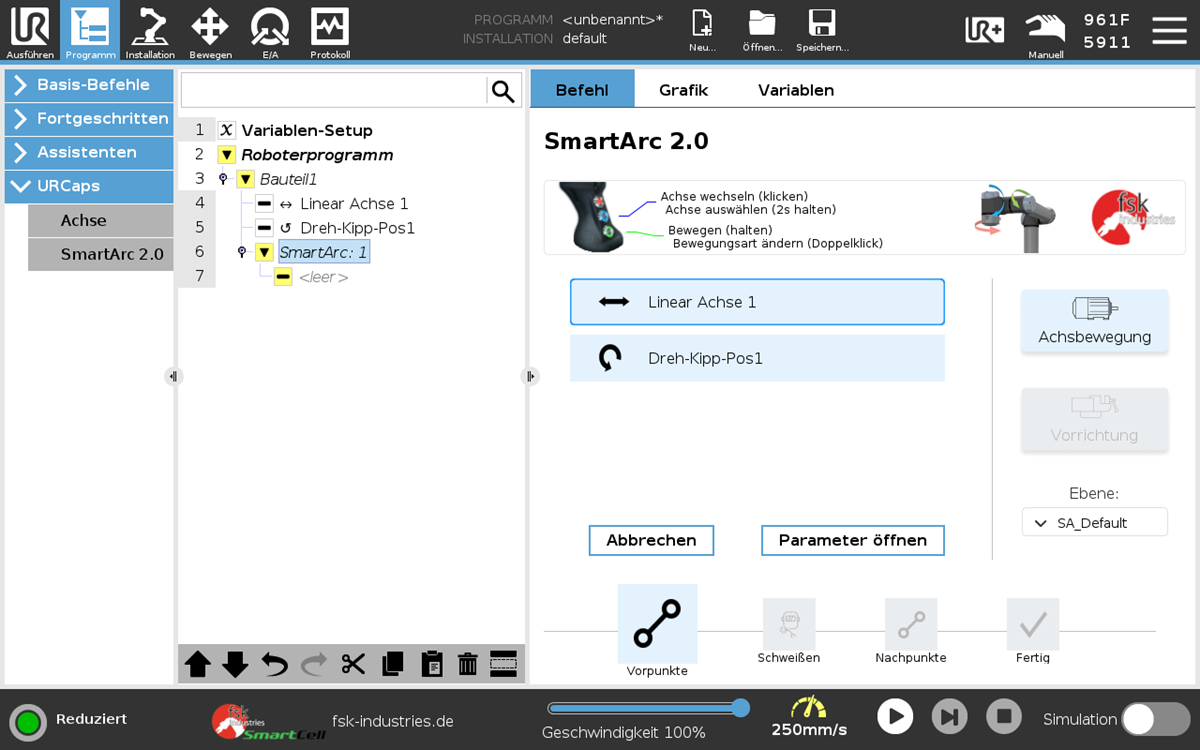Click the program search input field
This screenshot has width=1200, height=750.
coord(334,91)
